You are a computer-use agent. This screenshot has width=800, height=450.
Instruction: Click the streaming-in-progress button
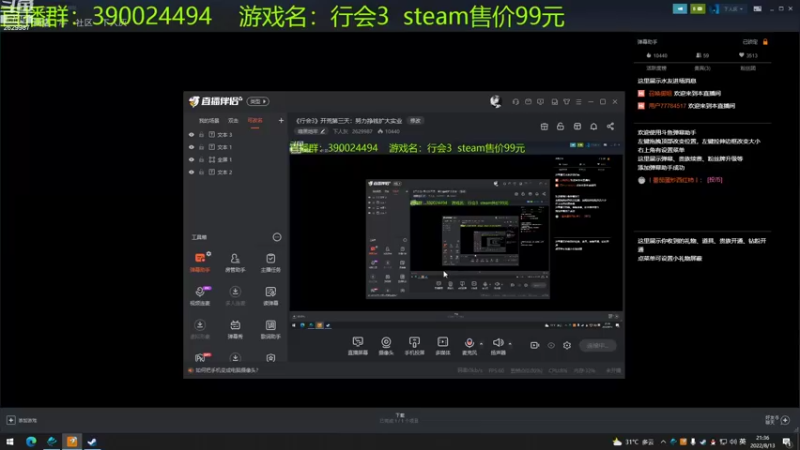pyautogui.click(x=597, y=345)
